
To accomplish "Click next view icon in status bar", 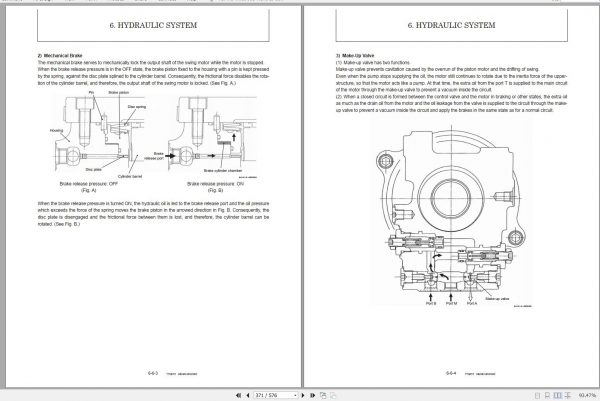I will click(333, 395).
